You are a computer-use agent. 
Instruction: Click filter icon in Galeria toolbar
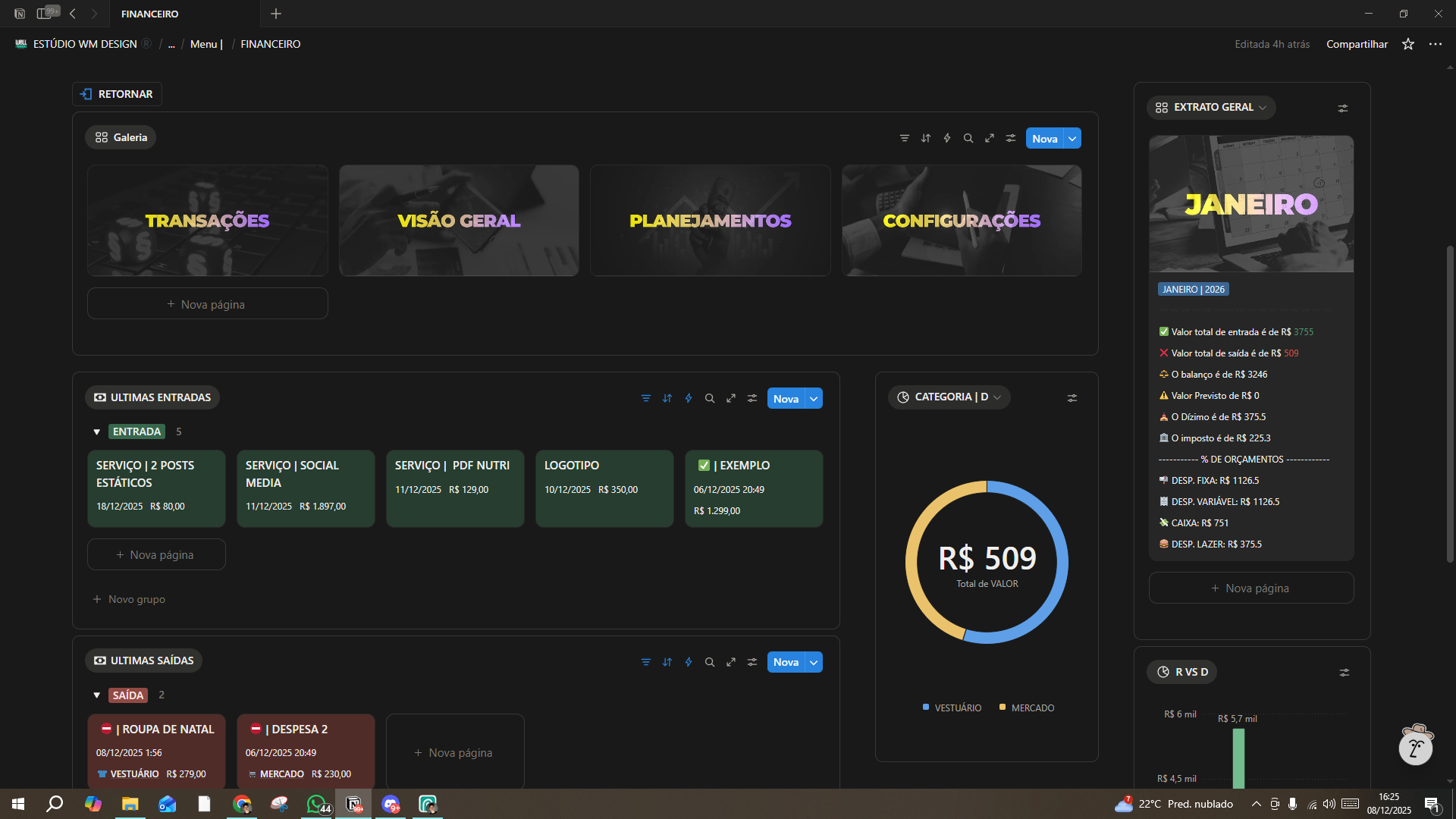(904, 138)
